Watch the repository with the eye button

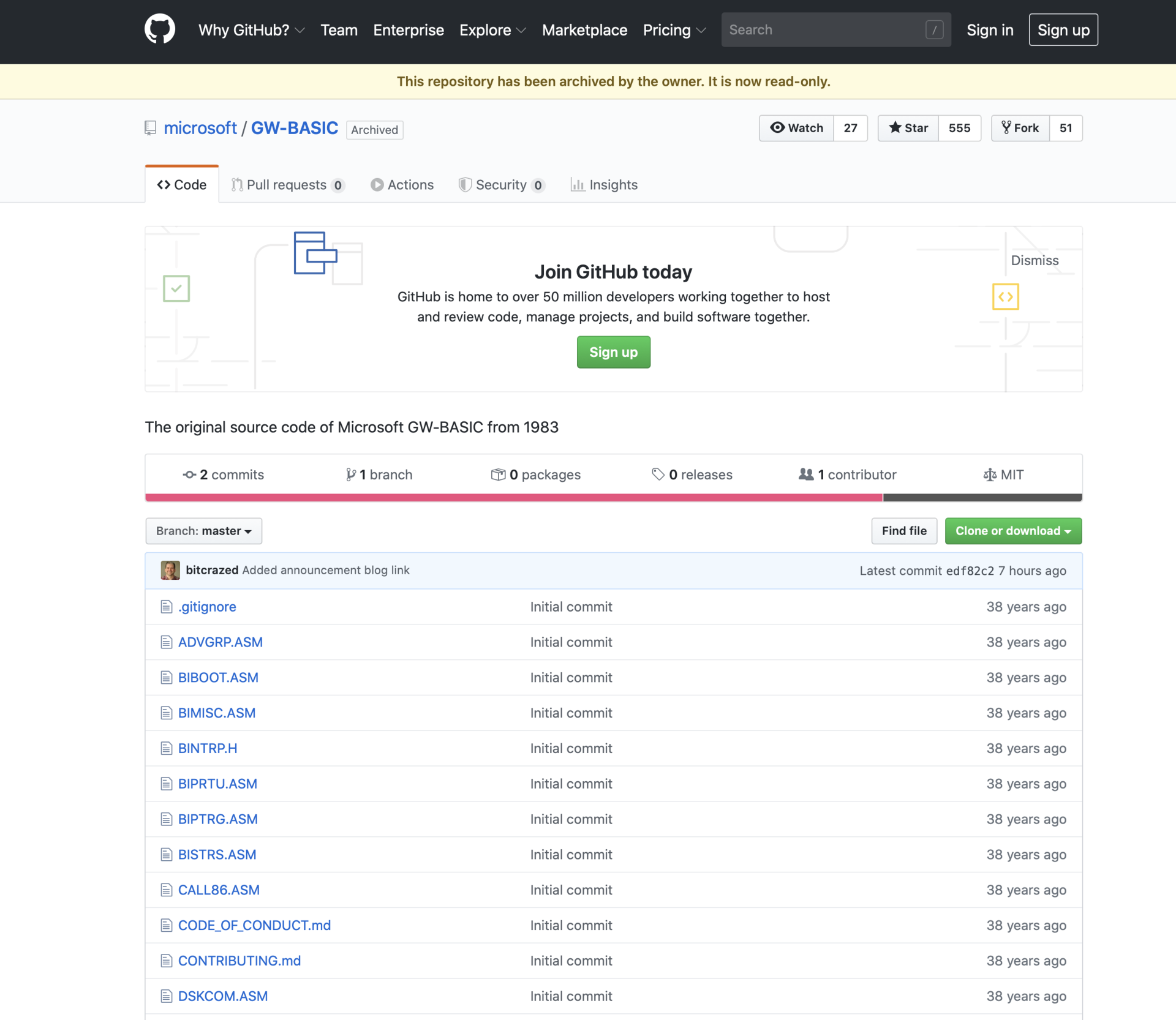point(796,128)
